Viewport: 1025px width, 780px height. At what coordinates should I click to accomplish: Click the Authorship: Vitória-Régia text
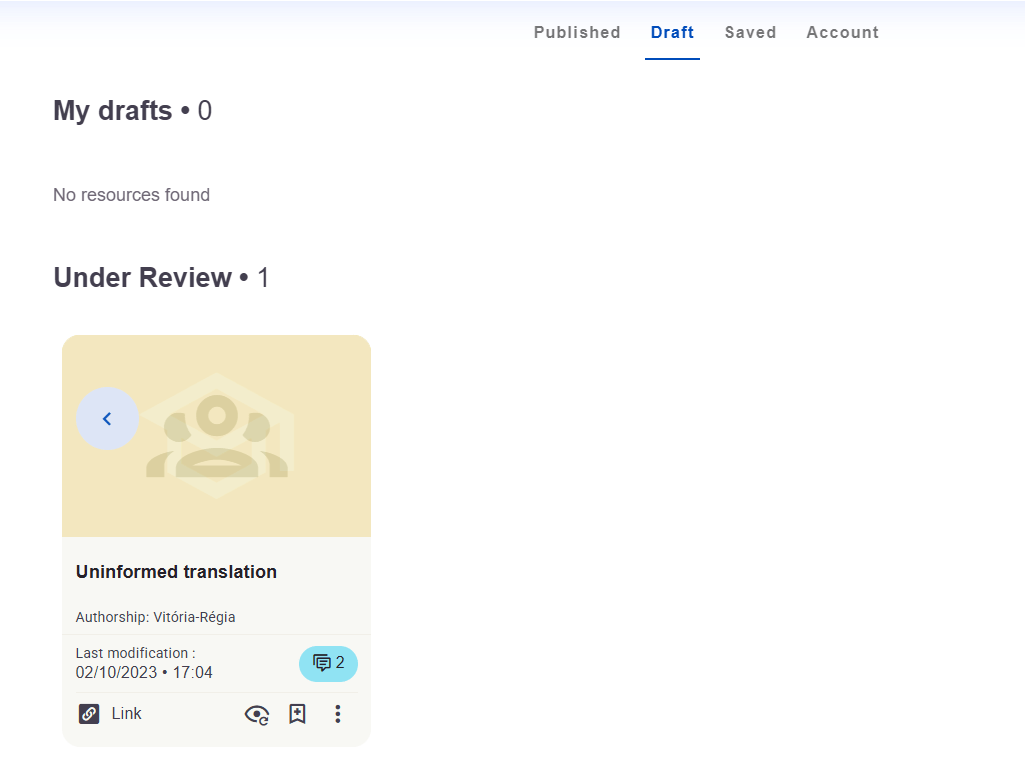(156, 617)
